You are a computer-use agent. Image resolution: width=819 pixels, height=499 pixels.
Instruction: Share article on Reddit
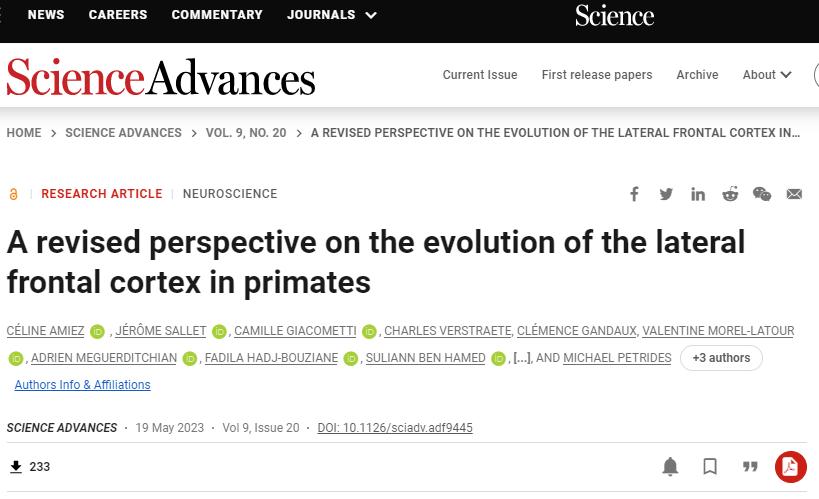point(730,194)
